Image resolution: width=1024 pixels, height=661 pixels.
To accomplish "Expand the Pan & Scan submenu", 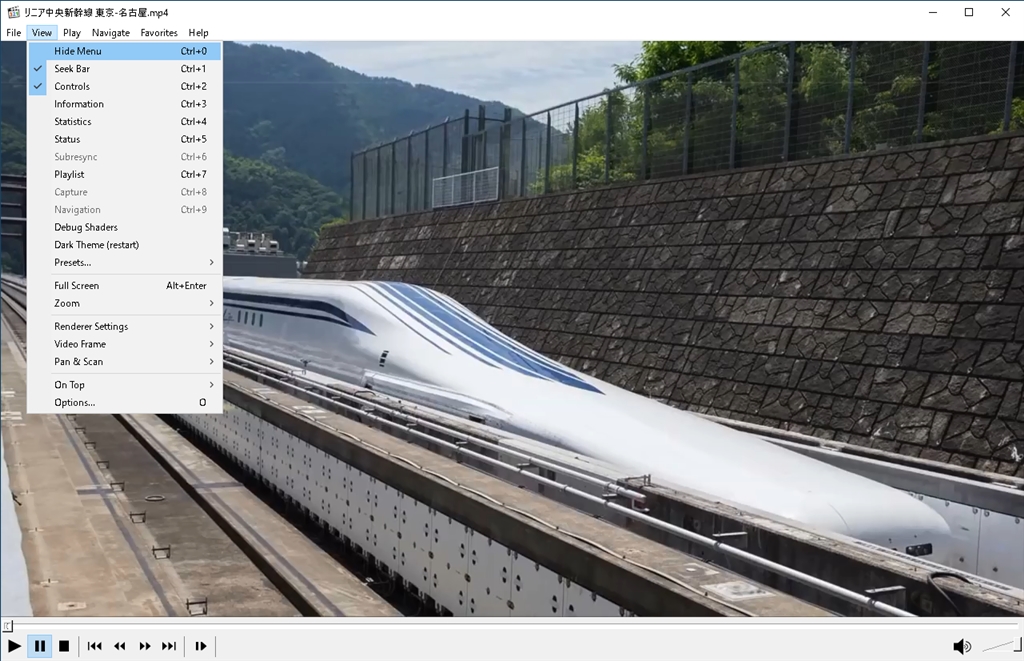I will click(125, 361).
